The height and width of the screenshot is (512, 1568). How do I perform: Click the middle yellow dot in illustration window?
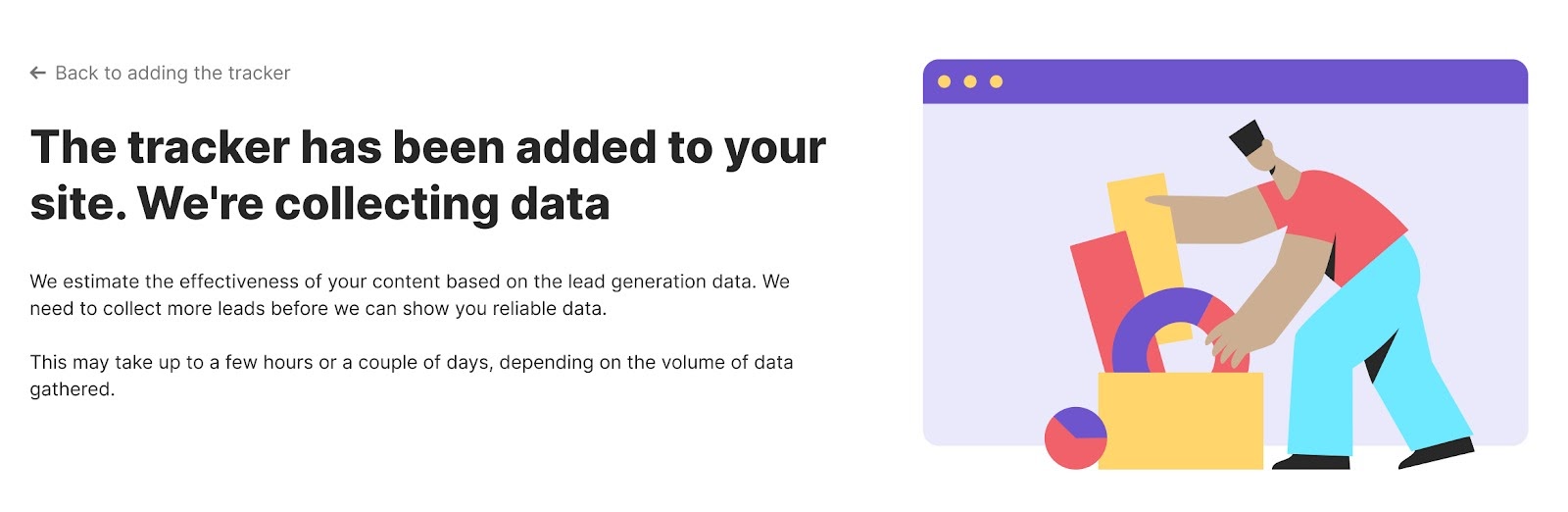(970, 81)
